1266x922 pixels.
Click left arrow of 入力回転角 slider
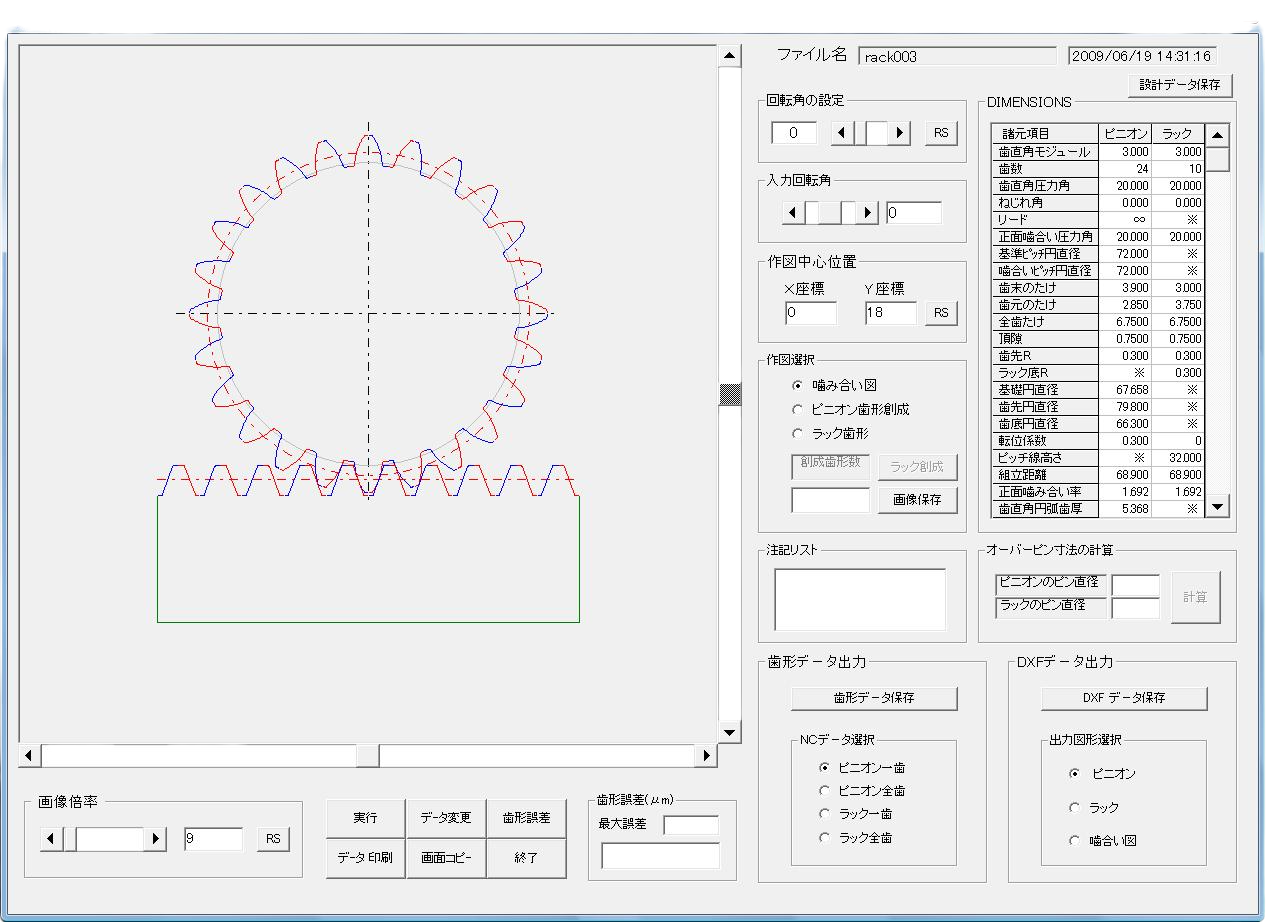pos(793,213)
